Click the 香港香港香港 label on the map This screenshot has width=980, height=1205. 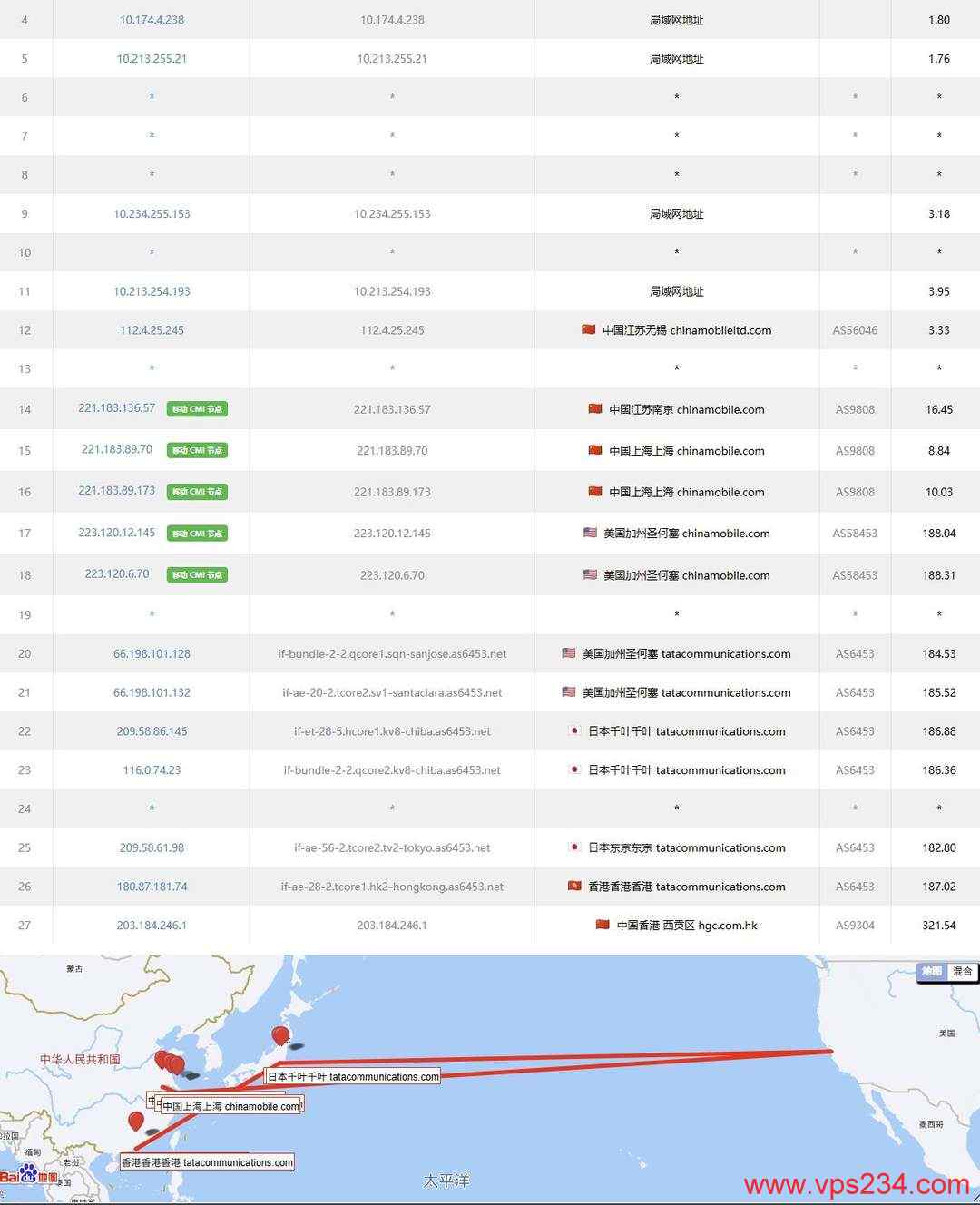tap(208, 1162)
